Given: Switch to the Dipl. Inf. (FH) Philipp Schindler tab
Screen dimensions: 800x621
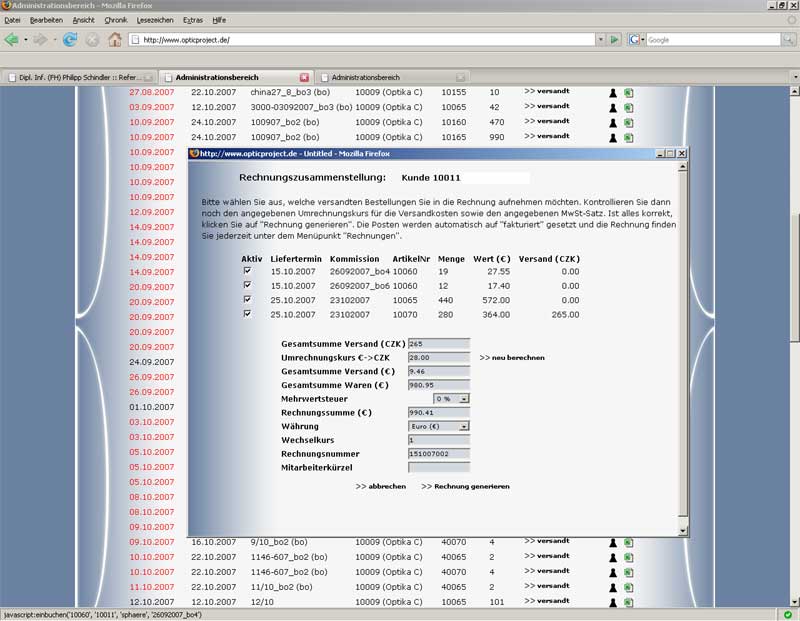Looking at the screenshot, I should point(78,77).
